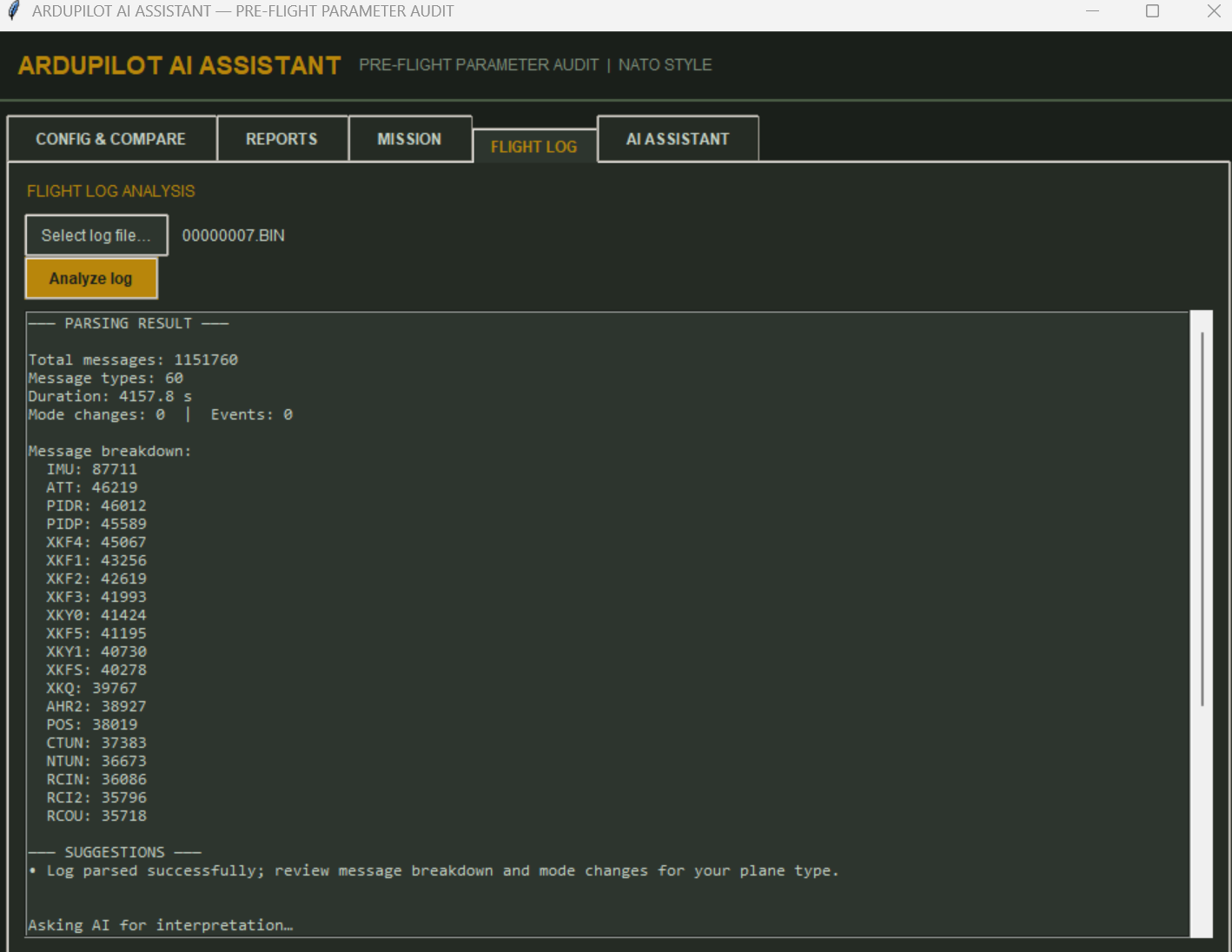The width and height of the screenshot is (1232, 952).
Task: Click the FLIGHT LOG ANALYSIS section heading
Action: tap(111, 191)
